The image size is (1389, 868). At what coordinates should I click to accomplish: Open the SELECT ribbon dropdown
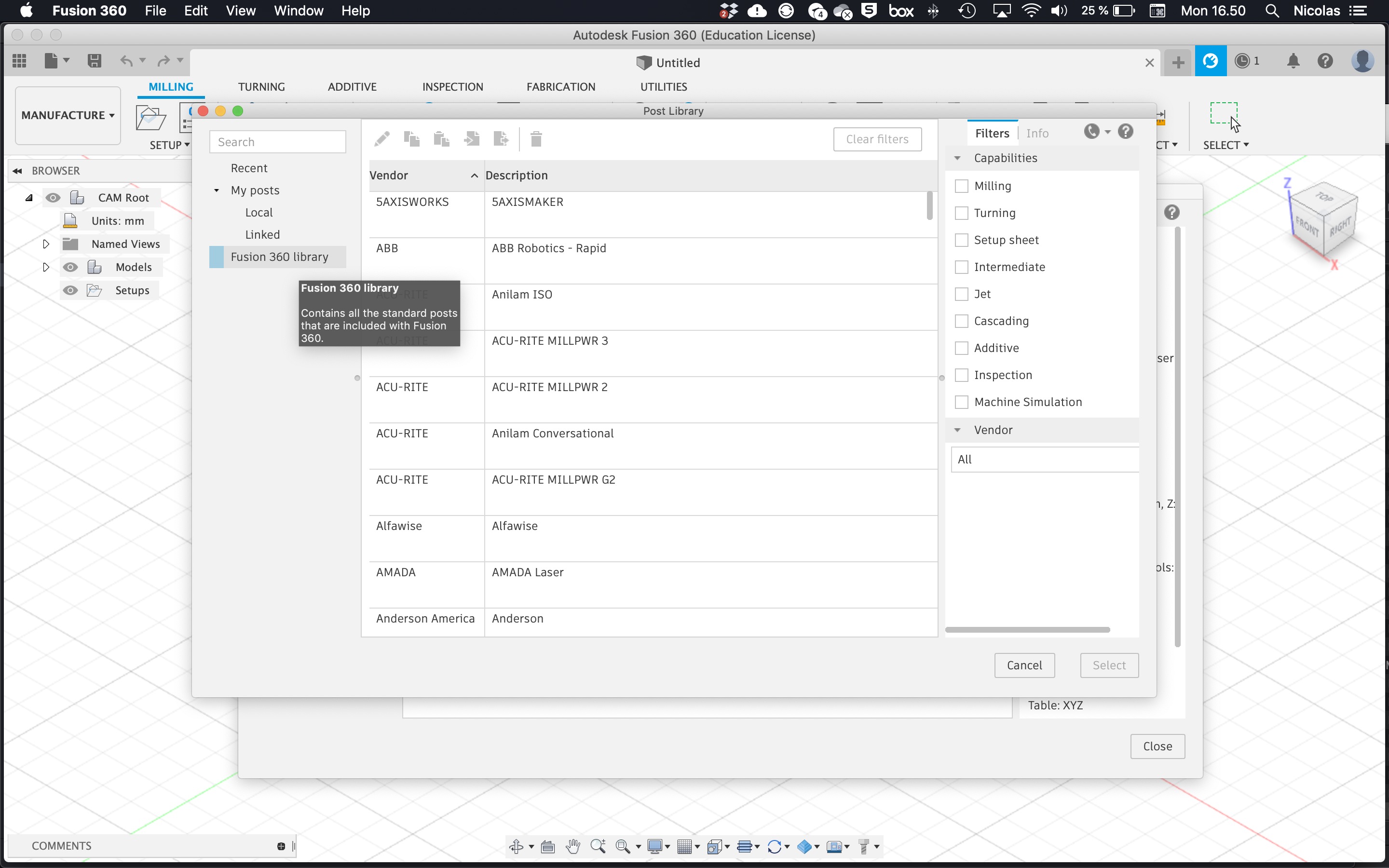[1226, 145]
